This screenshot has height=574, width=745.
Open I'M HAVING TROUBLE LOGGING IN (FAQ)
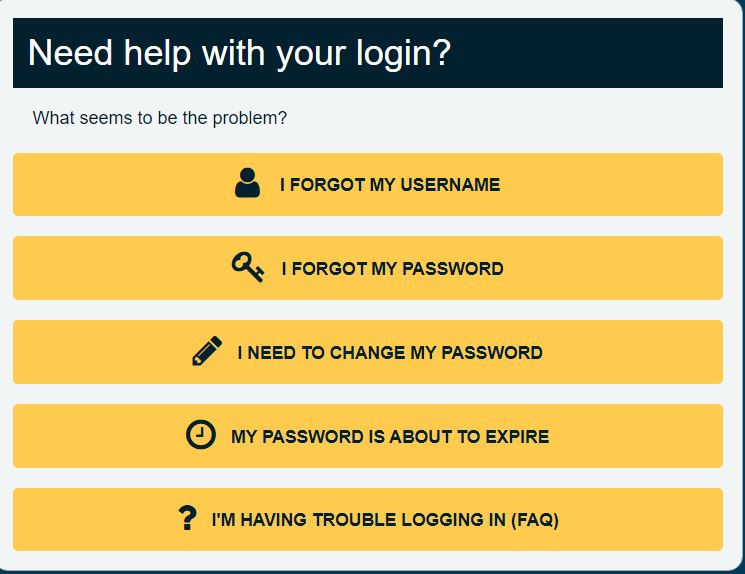click(368, 519)
